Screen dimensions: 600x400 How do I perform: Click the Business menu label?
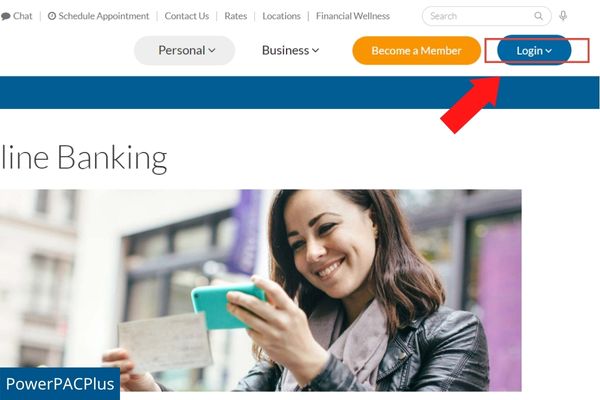pyautogui.click(x=285, y=50)
